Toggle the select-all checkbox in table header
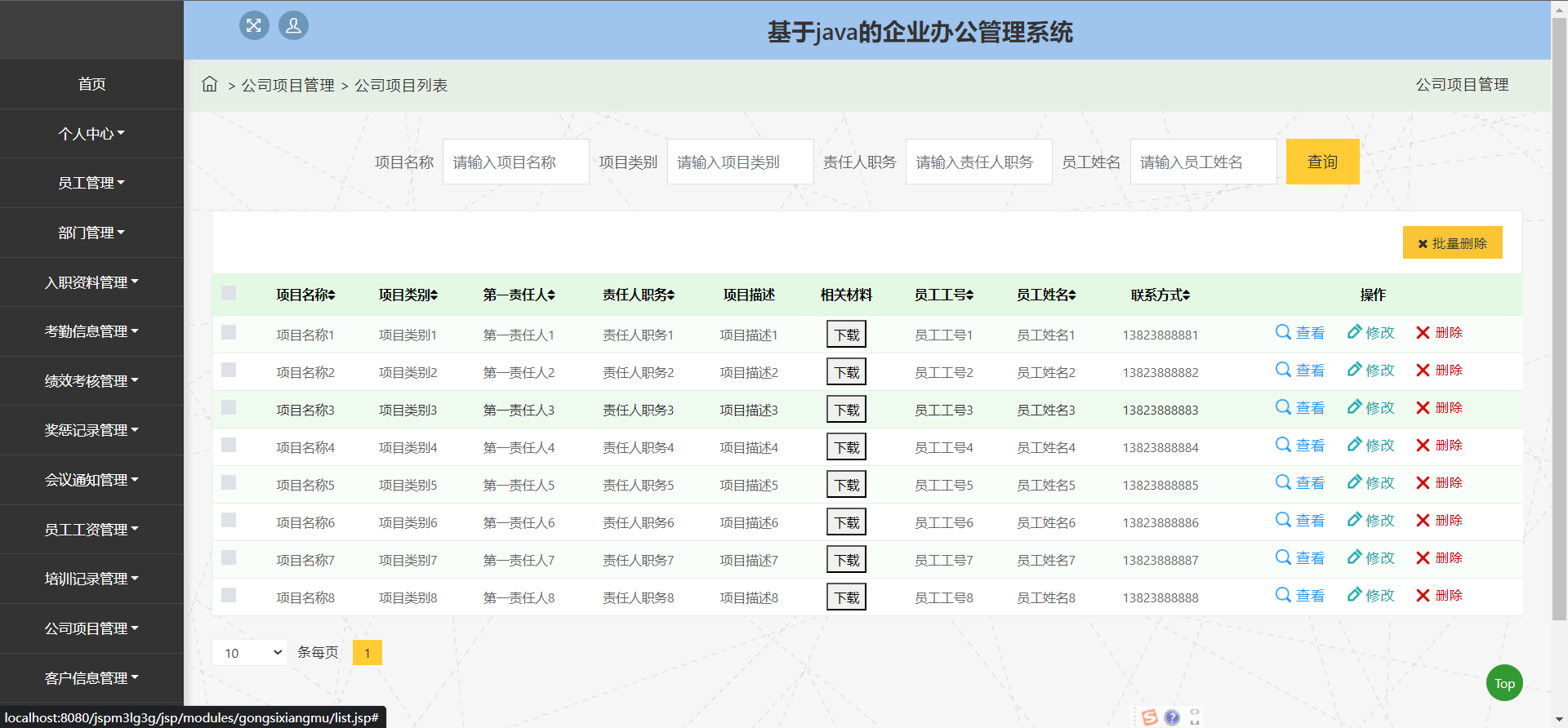1568x728 pixels. click(x=229, y=293)
